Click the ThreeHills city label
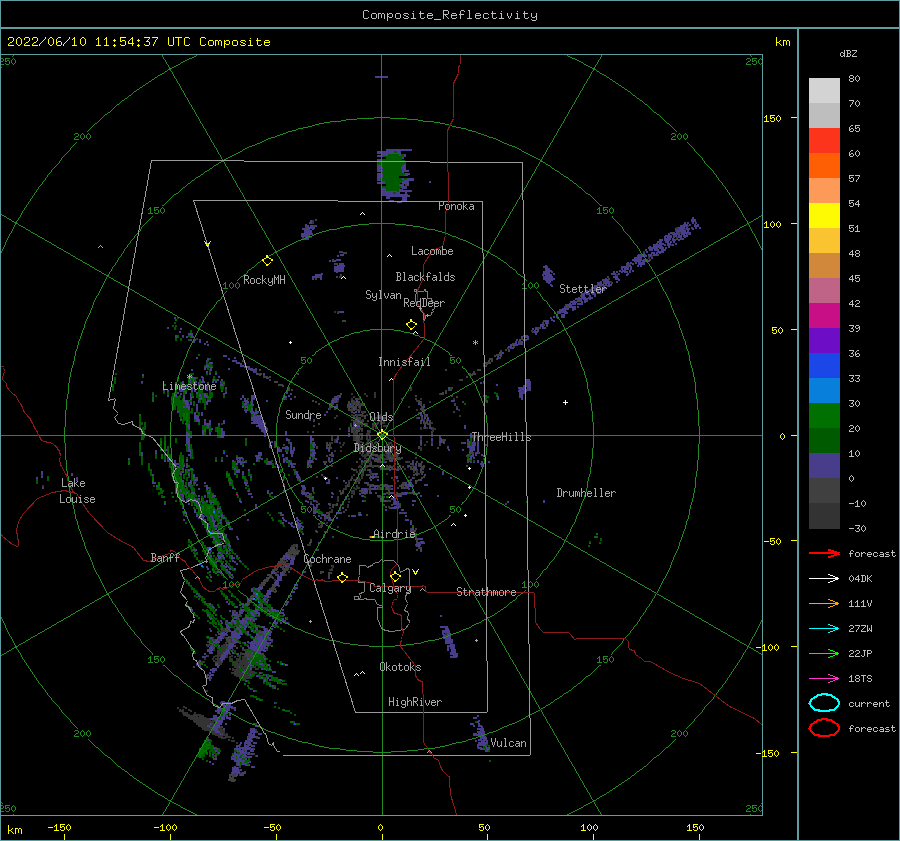Screen dimensions: 900x841 click(501, 437)
